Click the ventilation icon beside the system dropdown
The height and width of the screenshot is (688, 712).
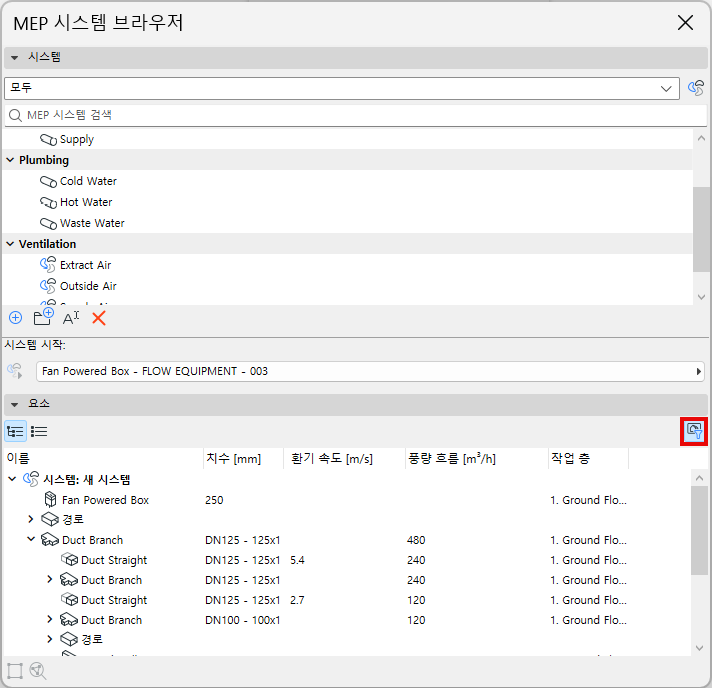pos(696,88)
